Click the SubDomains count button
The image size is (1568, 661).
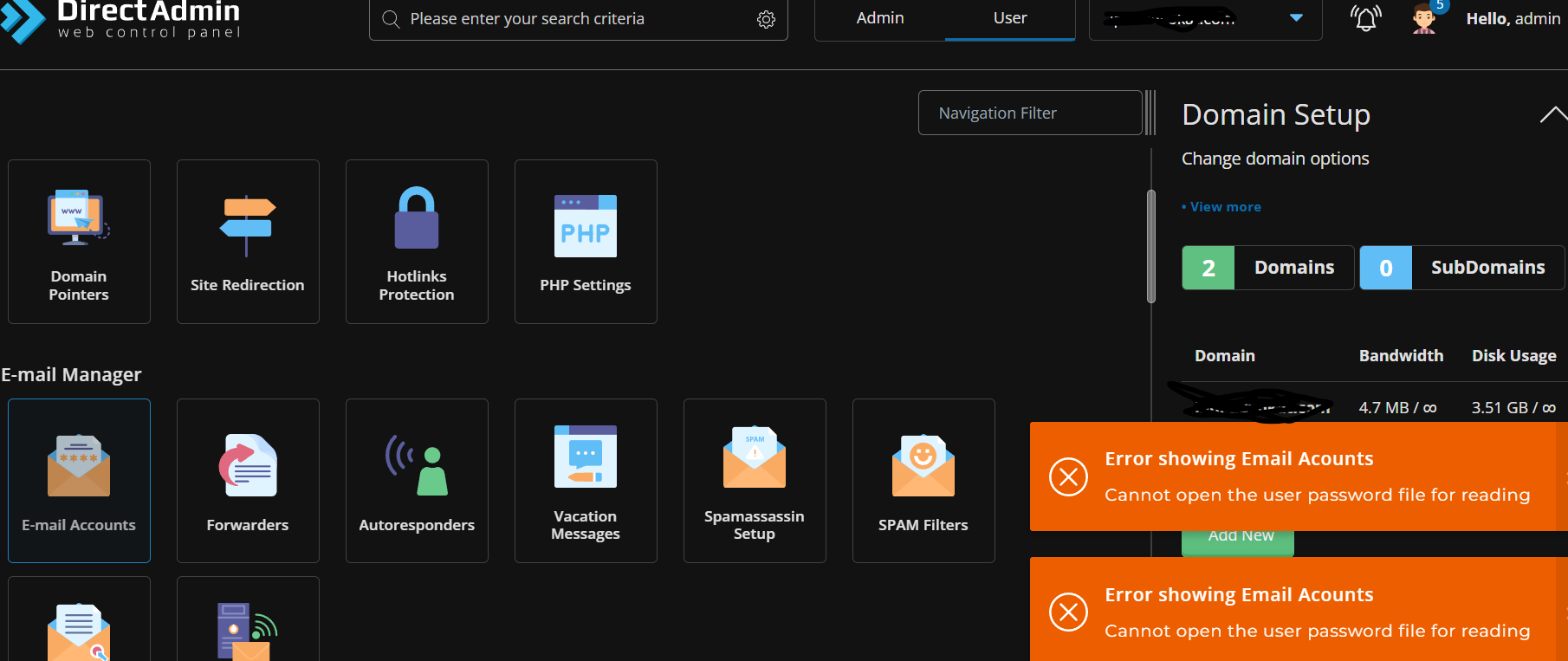tap(1461, 268)
